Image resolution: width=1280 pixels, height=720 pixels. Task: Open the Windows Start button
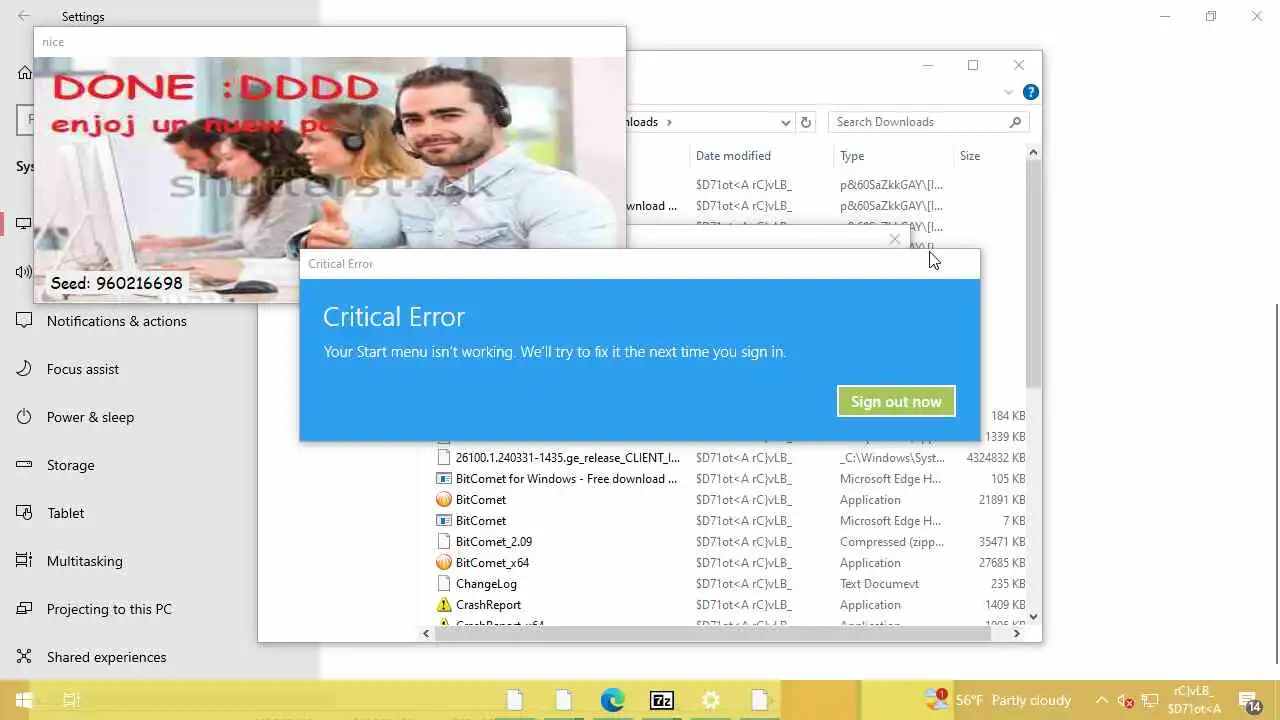(24, 700)
